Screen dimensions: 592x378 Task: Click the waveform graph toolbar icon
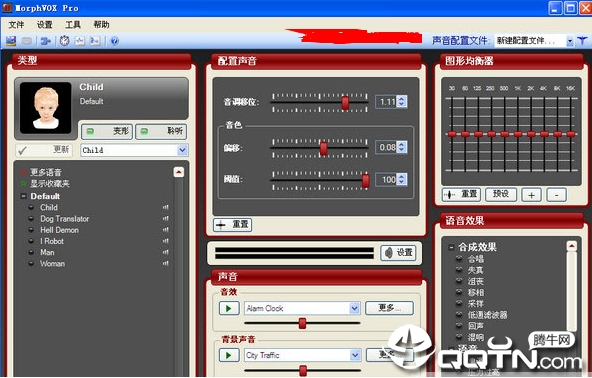pos(80,40)
